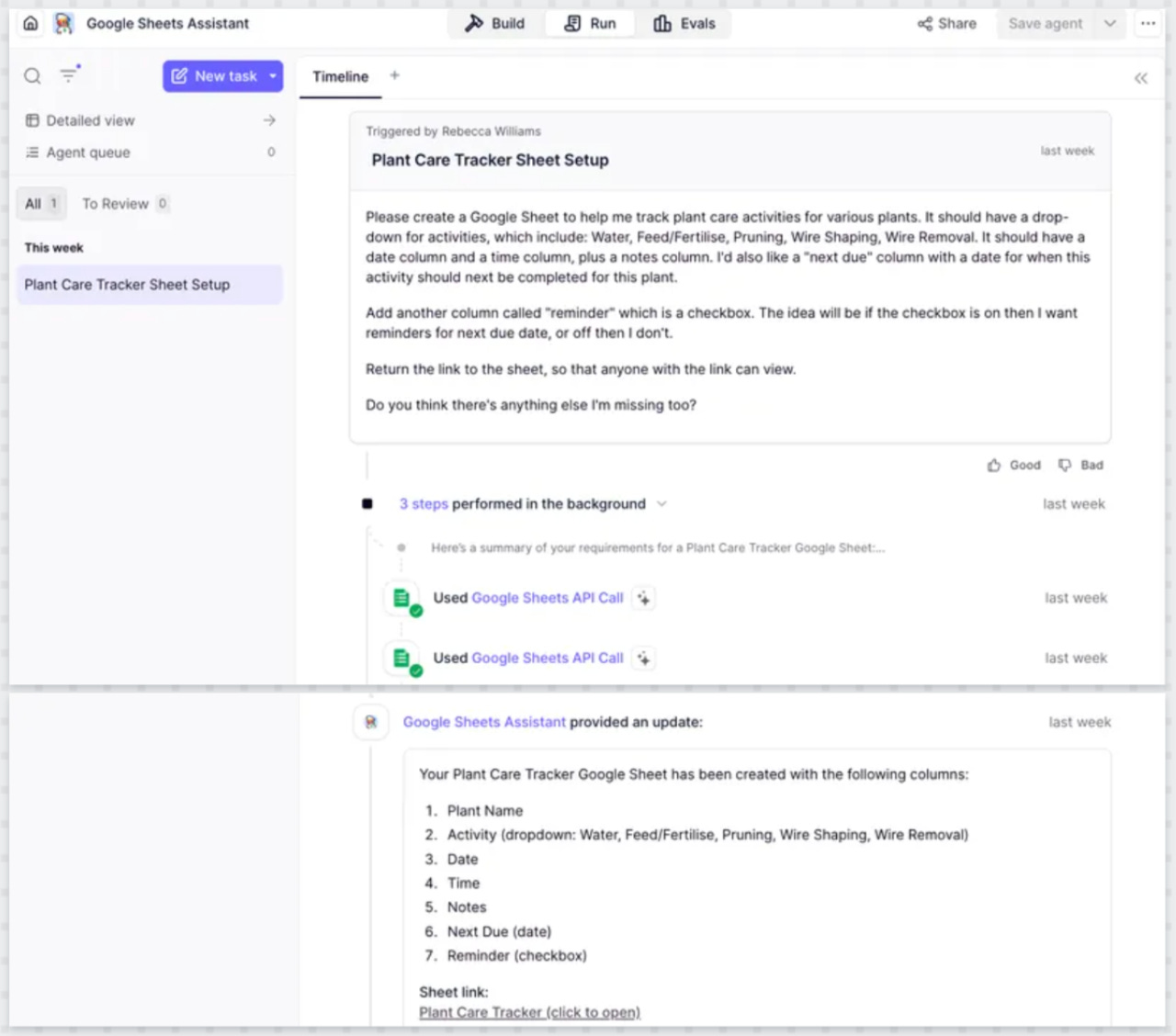This screenshot has height=1036, width=1176.
Task: Click the summary of requirements step text
Action: [x=658, y=548]
